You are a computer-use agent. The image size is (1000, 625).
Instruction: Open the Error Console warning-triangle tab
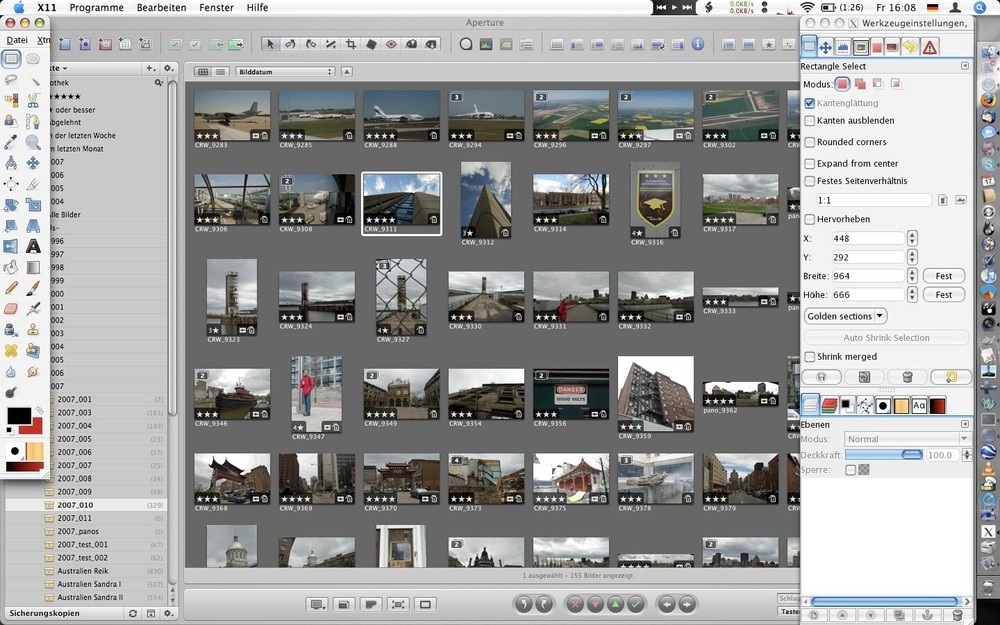pos(929,46)
